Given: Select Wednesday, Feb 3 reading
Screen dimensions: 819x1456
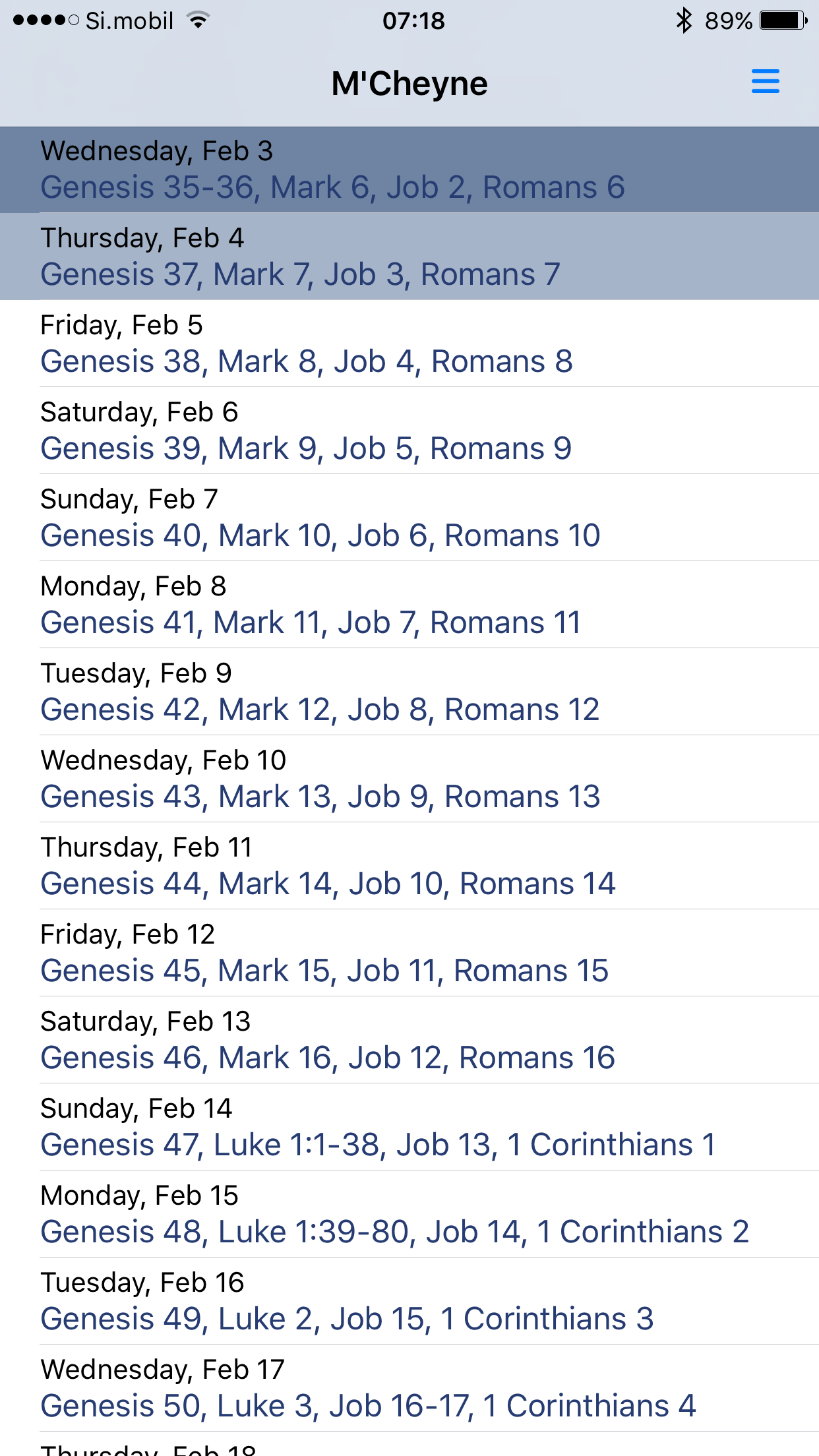Looking at the screenshot, I should (409, 169).
